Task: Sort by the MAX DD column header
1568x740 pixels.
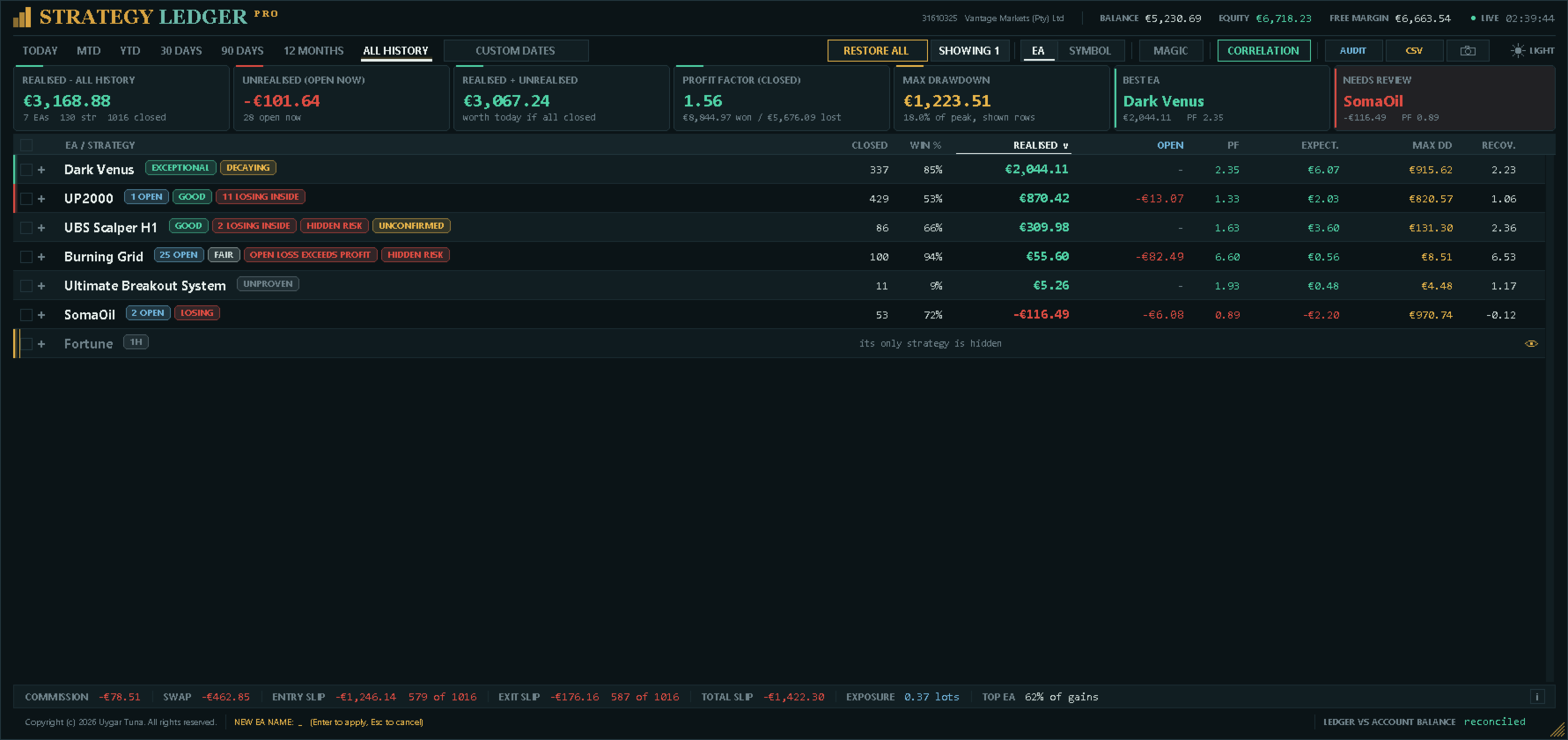Action: [1432, 145]
